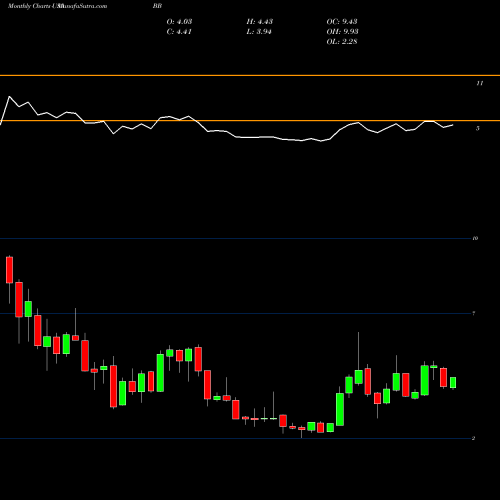Select the close value 'C: 4.41'
Screen dimensions: 500x500
pos(179,32)
